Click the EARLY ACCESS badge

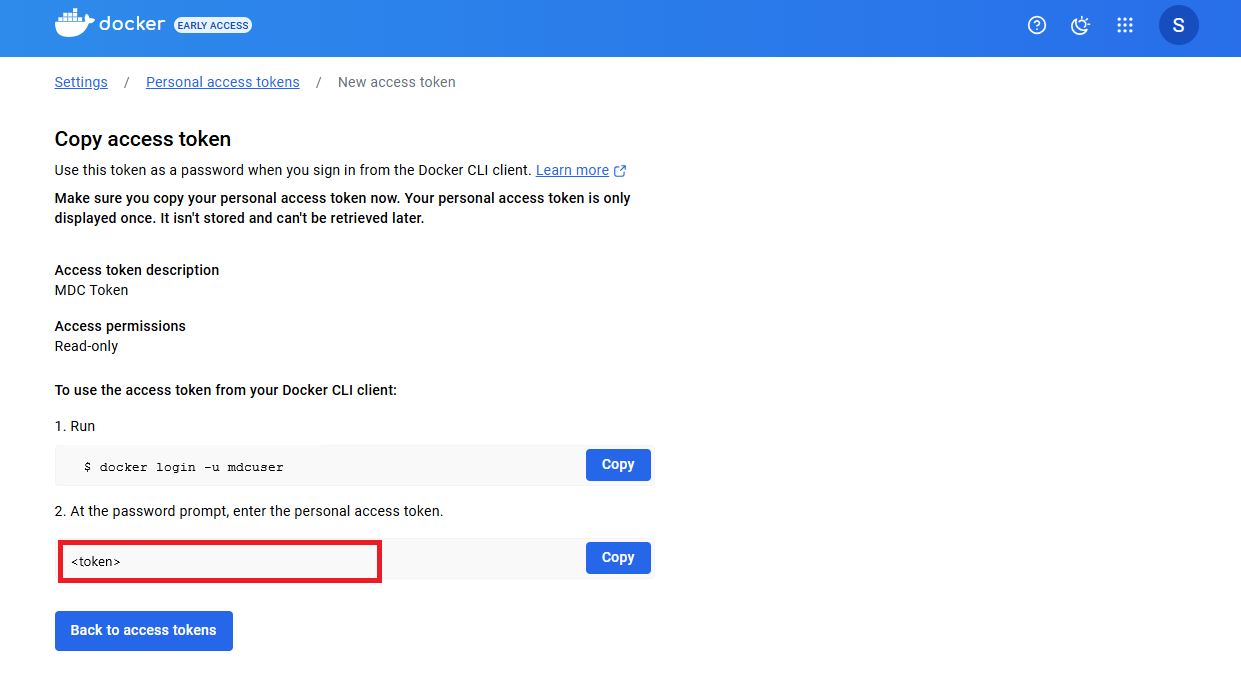click(213, 25)
